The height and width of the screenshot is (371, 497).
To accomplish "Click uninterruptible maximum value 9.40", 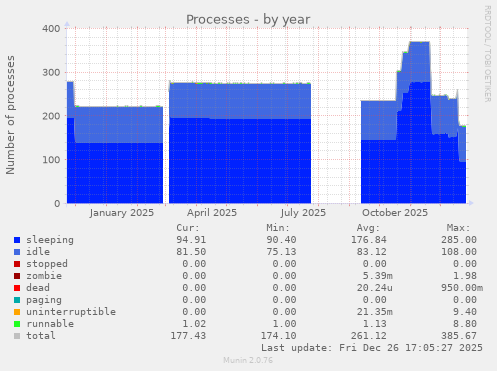I will point(465,312).
